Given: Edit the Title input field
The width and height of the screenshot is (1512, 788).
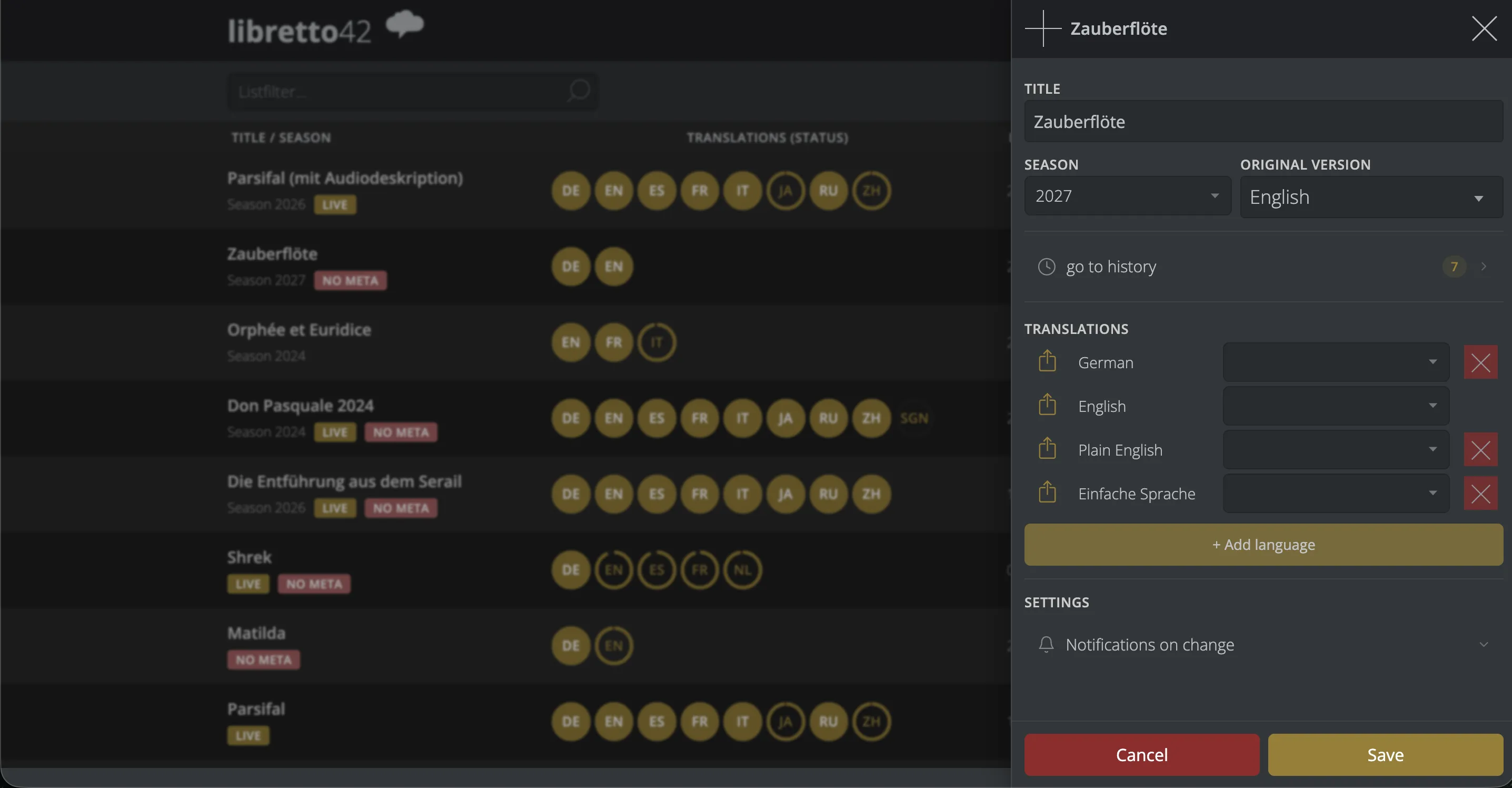Looking at the screenshot, I should click(x=1263, y=122).
